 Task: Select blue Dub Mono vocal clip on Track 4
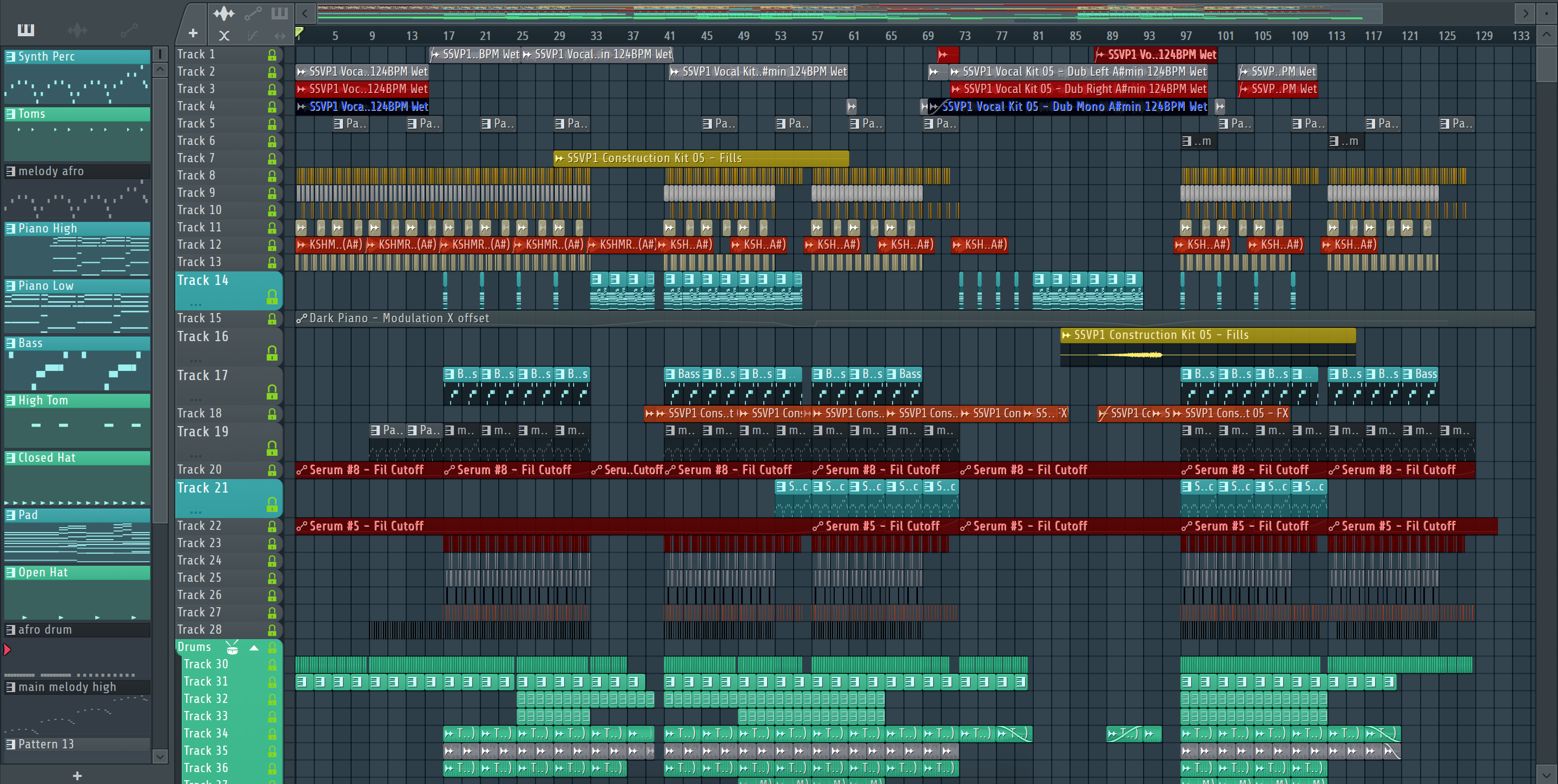coord(1067,107)
